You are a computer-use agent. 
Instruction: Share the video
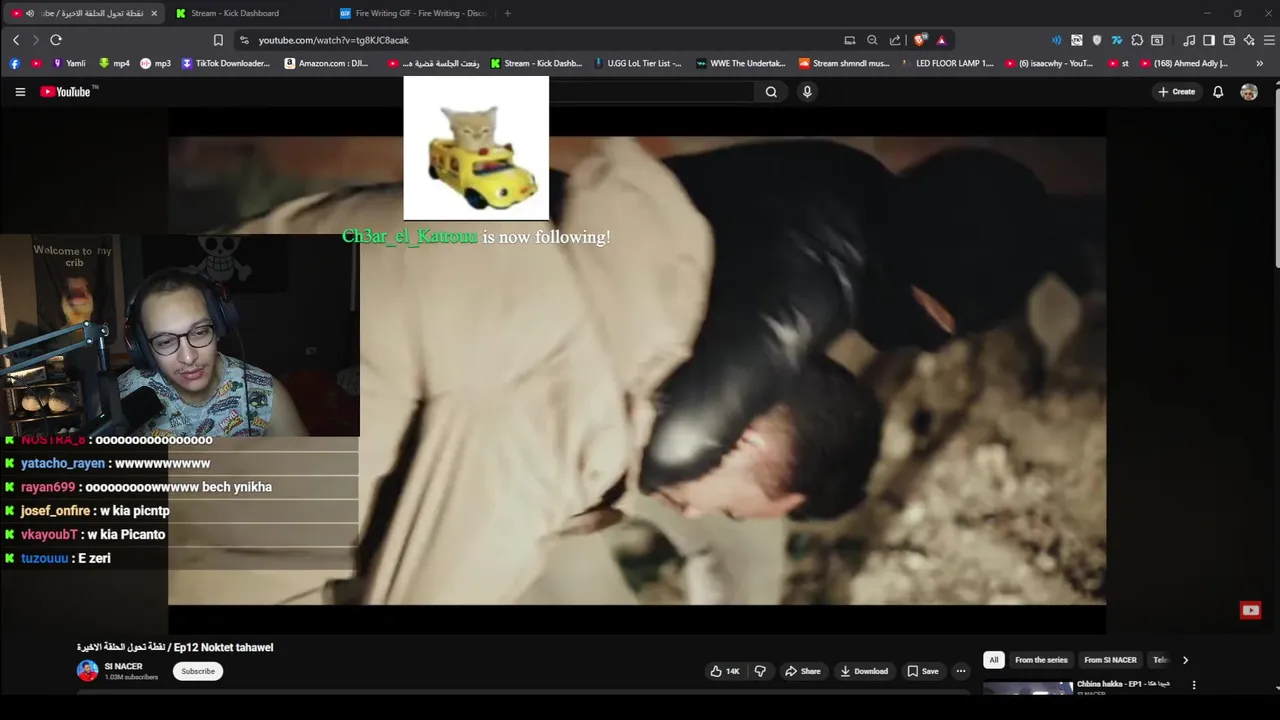803,671
